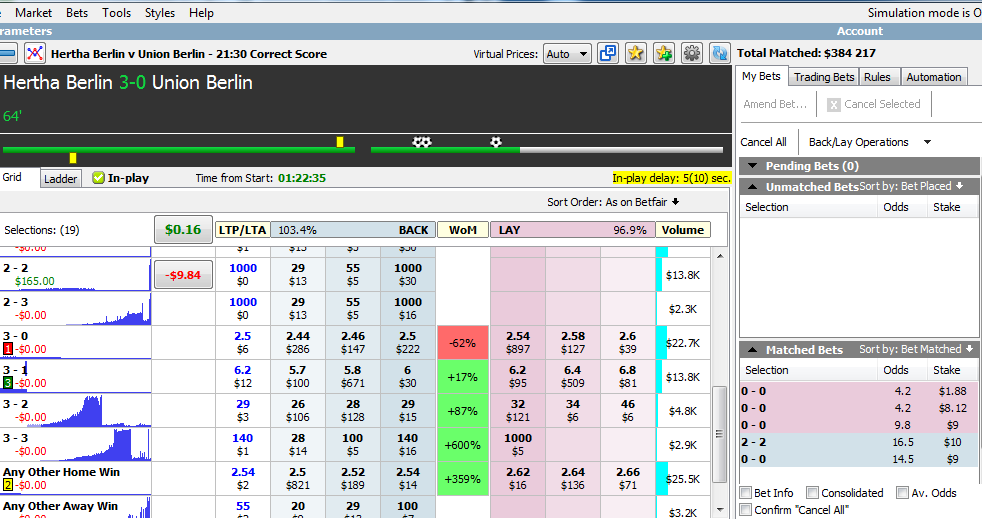The height and width of the screenshot is (519, 982).
Task: Open the Automation tab
Action: (934, 77)
